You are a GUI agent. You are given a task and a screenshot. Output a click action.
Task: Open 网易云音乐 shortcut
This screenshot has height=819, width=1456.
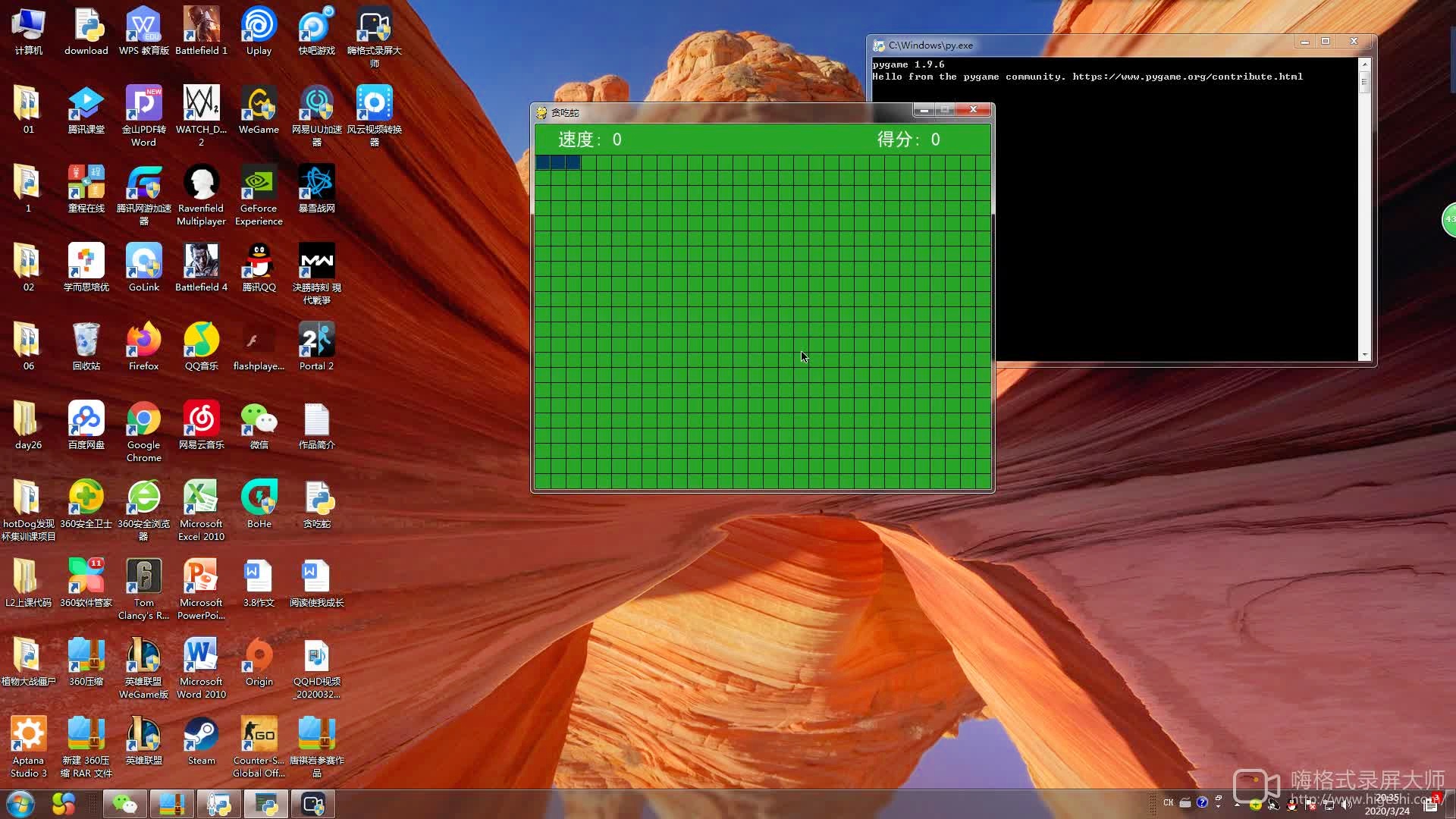click(x=201, y=426)
